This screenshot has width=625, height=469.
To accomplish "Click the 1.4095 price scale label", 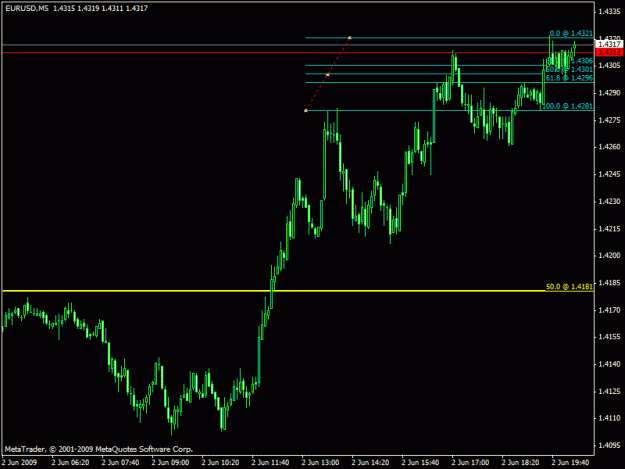I will click(609, 445).
